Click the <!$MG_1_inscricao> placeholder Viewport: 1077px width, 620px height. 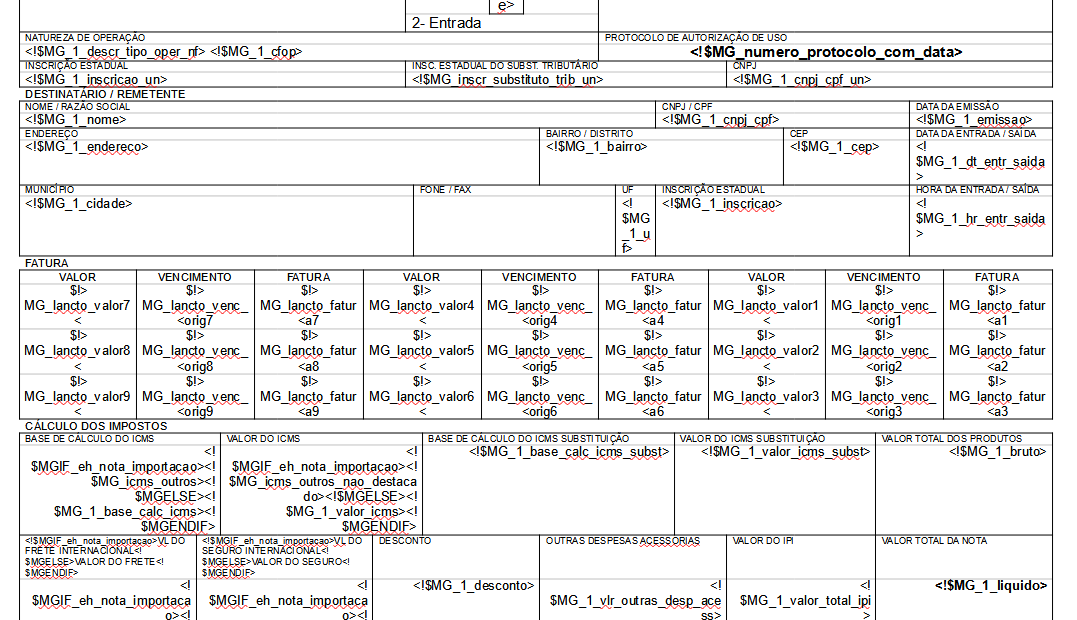pos(722,204)
